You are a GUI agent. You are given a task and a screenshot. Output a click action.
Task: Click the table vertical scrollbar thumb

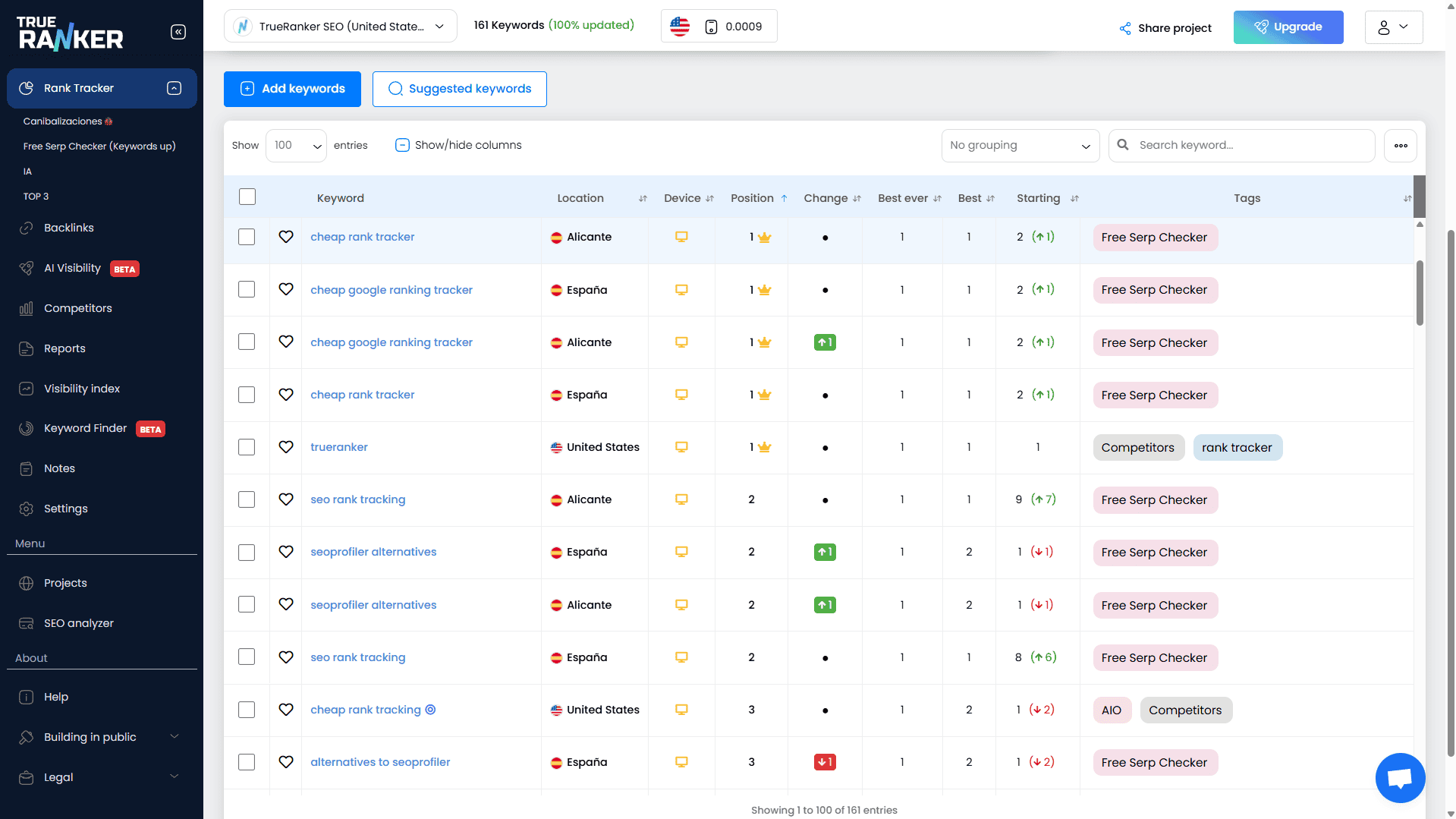(1419, 293)
